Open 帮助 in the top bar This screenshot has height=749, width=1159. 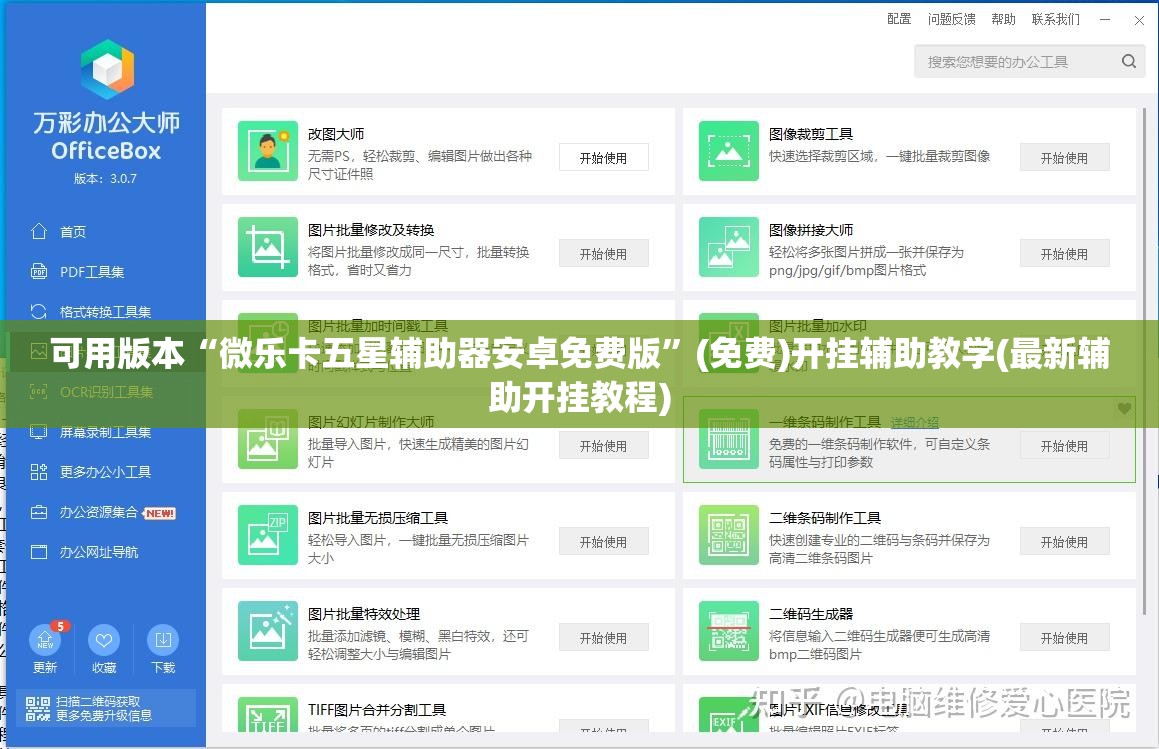pyautogui.click(x=1003, y=19)
